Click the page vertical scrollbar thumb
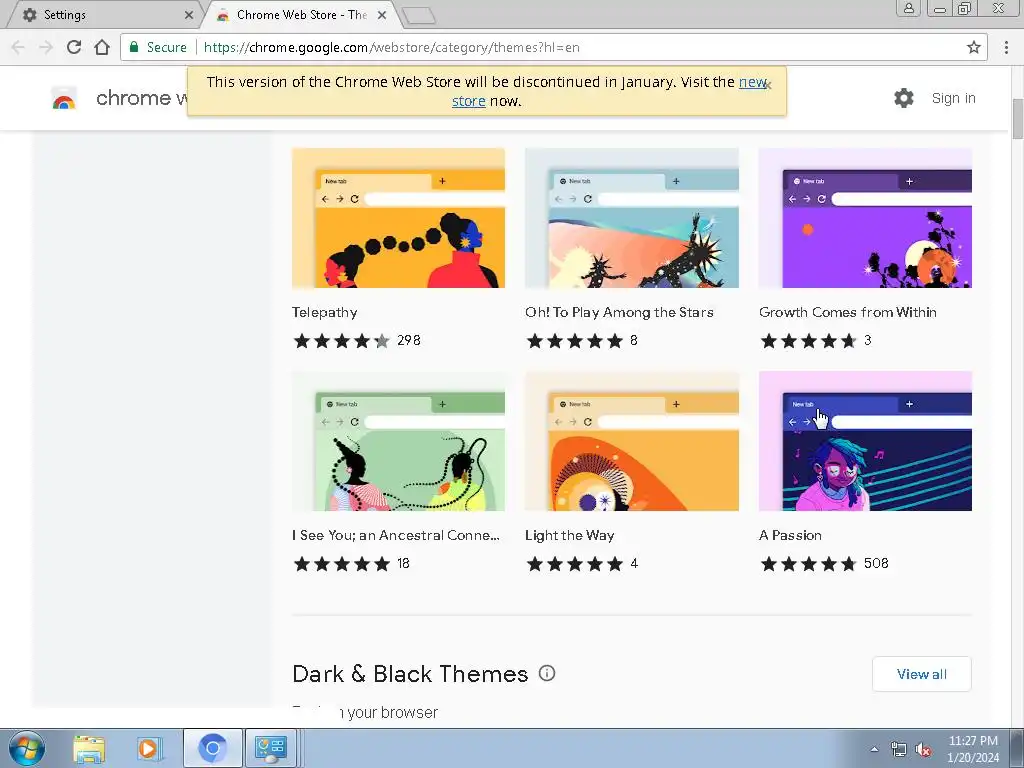The height and width of the screenshot is (768, 1024). [x=1017, y=119]
